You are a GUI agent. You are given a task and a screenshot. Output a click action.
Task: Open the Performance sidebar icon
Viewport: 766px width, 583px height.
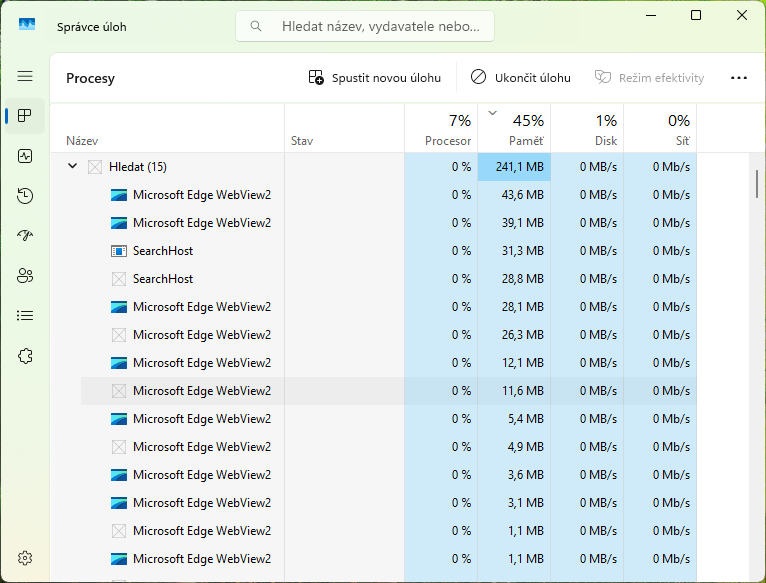[x=25, y=156]
